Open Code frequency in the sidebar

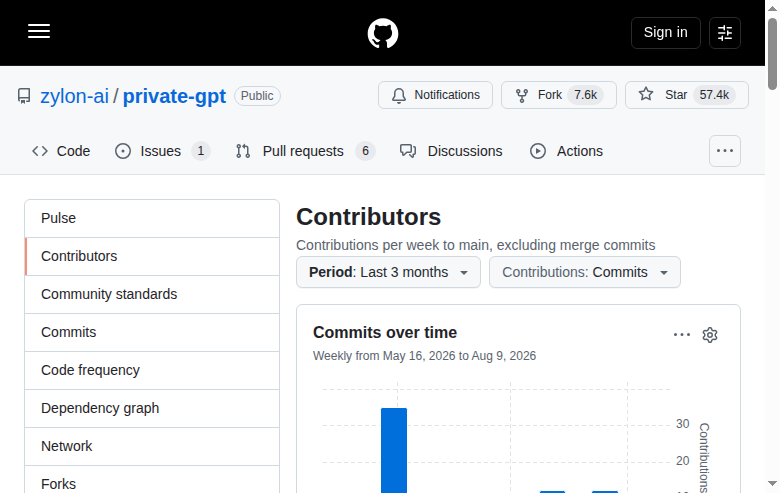pyautogui.click(x=152, y=370)
